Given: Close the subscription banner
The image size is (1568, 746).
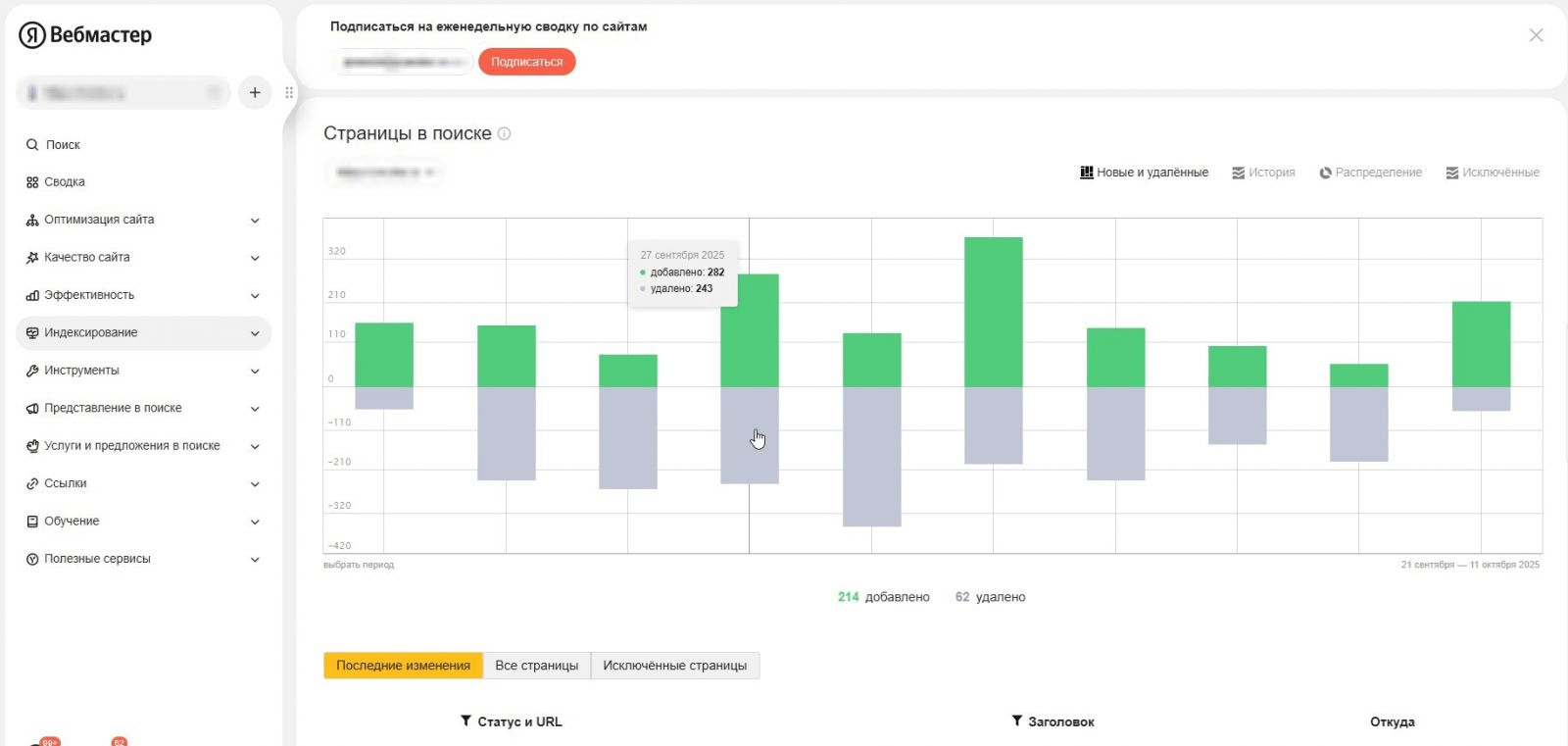Looking at the screenshot, I should (x=1536, y=35).
